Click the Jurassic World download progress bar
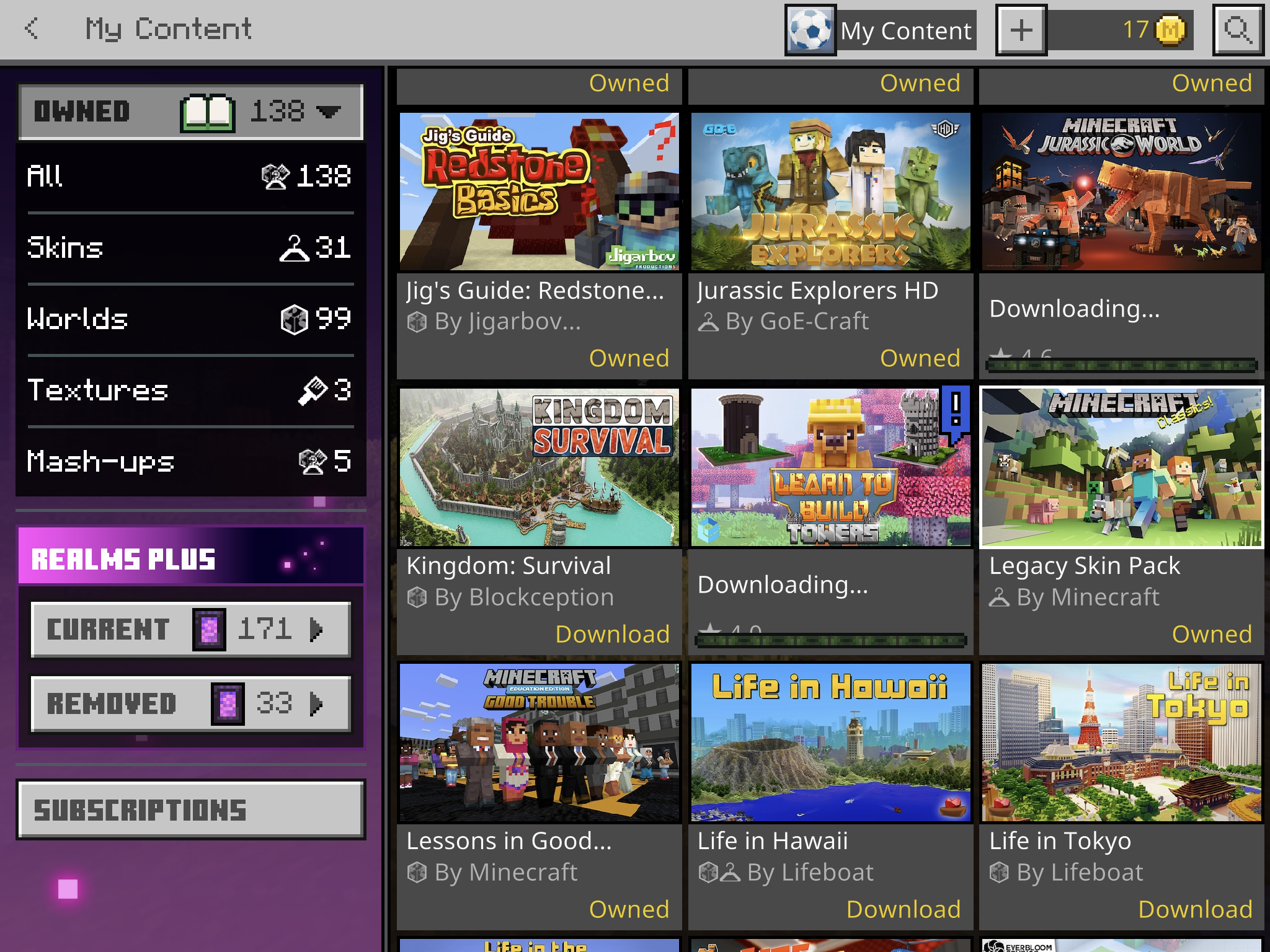 tap(1121, 365)
